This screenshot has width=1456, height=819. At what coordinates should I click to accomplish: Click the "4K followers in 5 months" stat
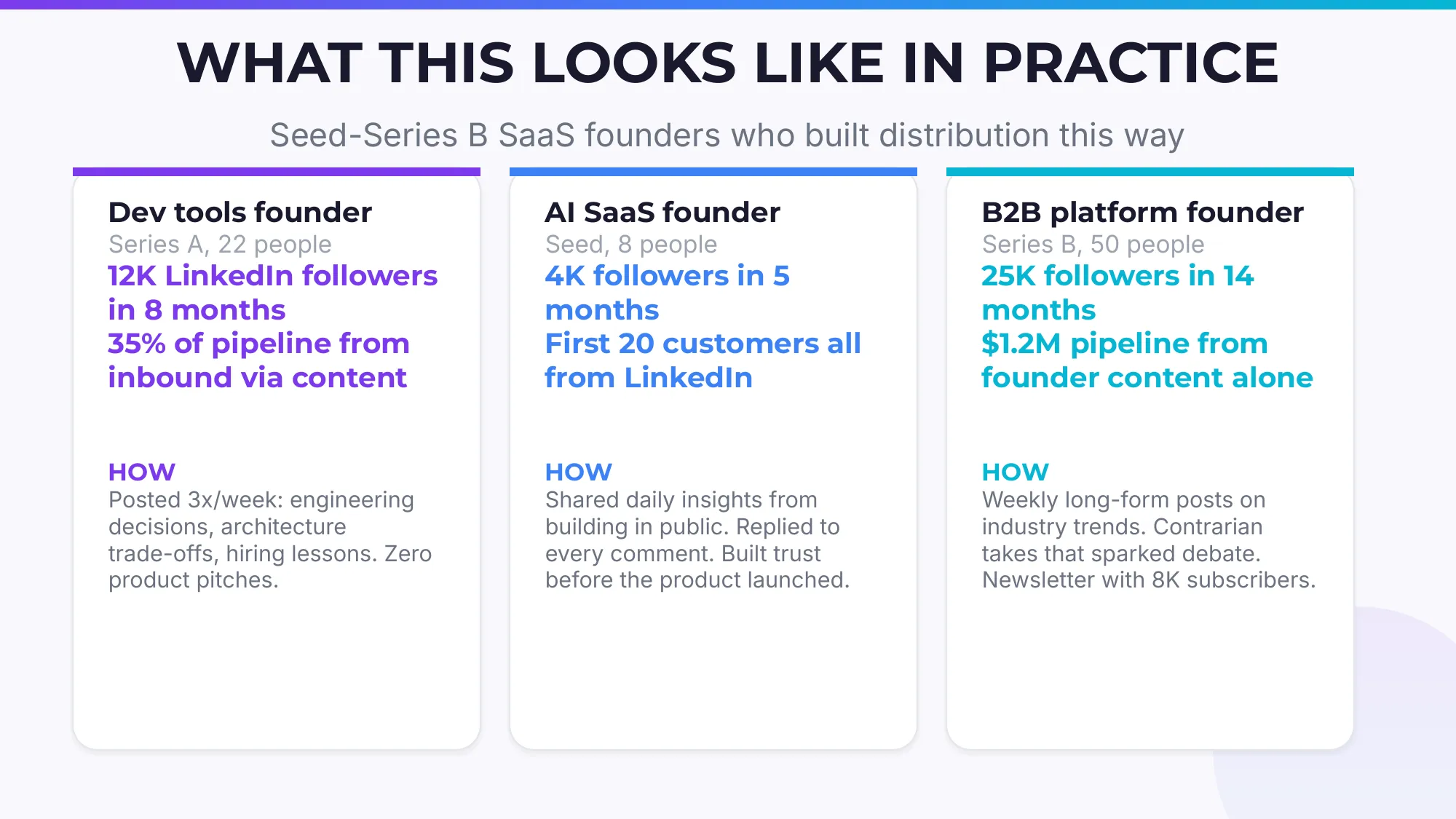(x=667, y=293)
